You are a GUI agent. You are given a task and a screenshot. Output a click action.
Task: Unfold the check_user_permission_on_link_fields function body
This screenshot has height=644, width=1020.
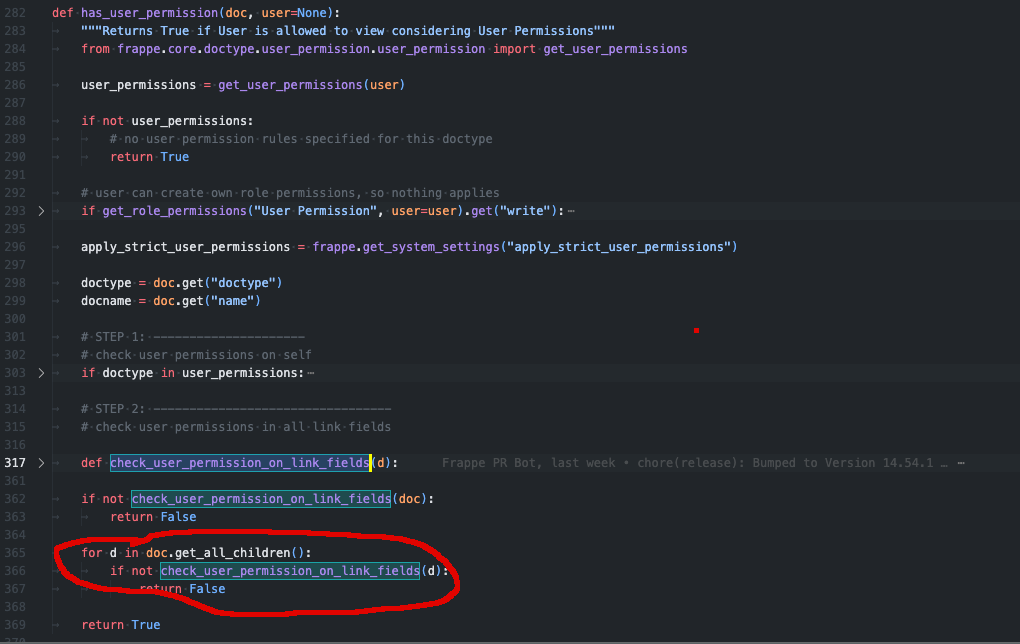click(41, 462)
